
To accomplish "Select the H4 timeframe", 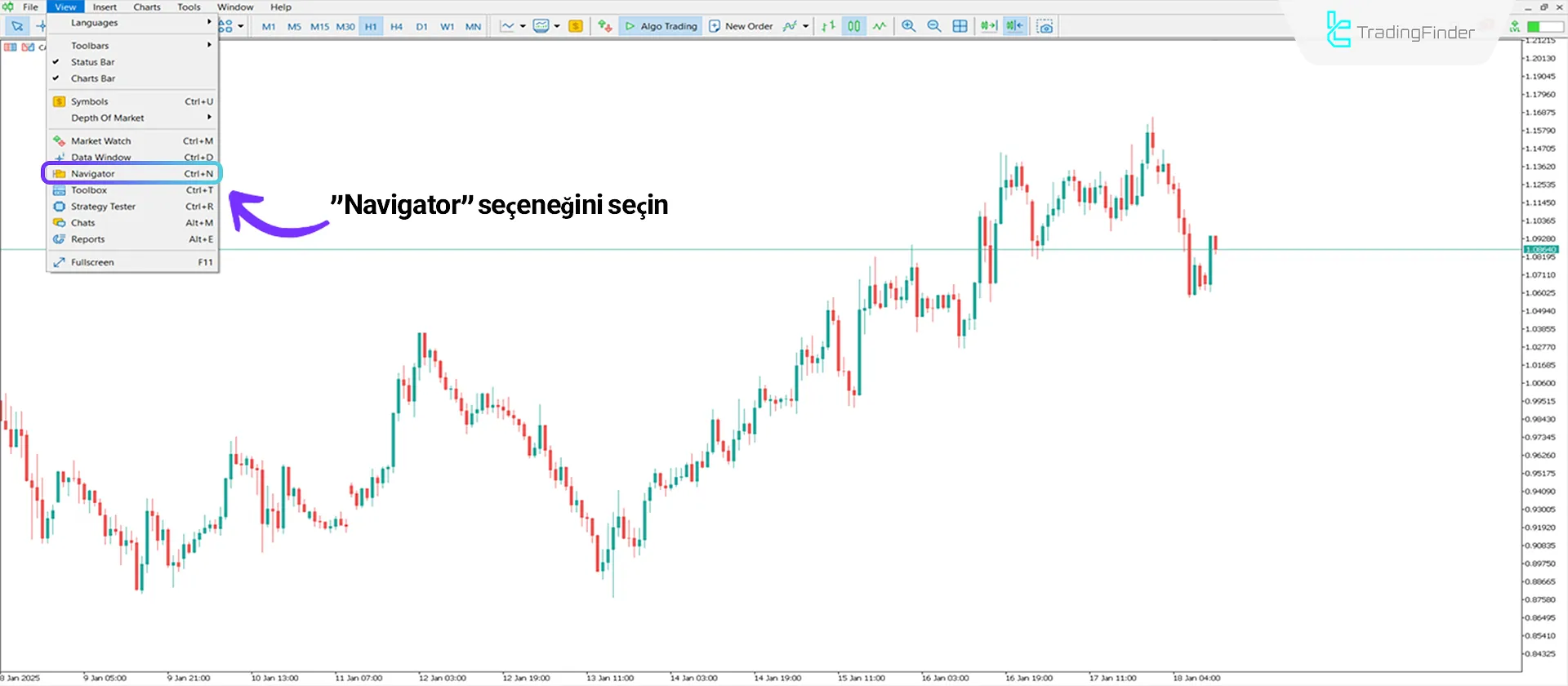I will pyautogui.click(x=396, y=26).
